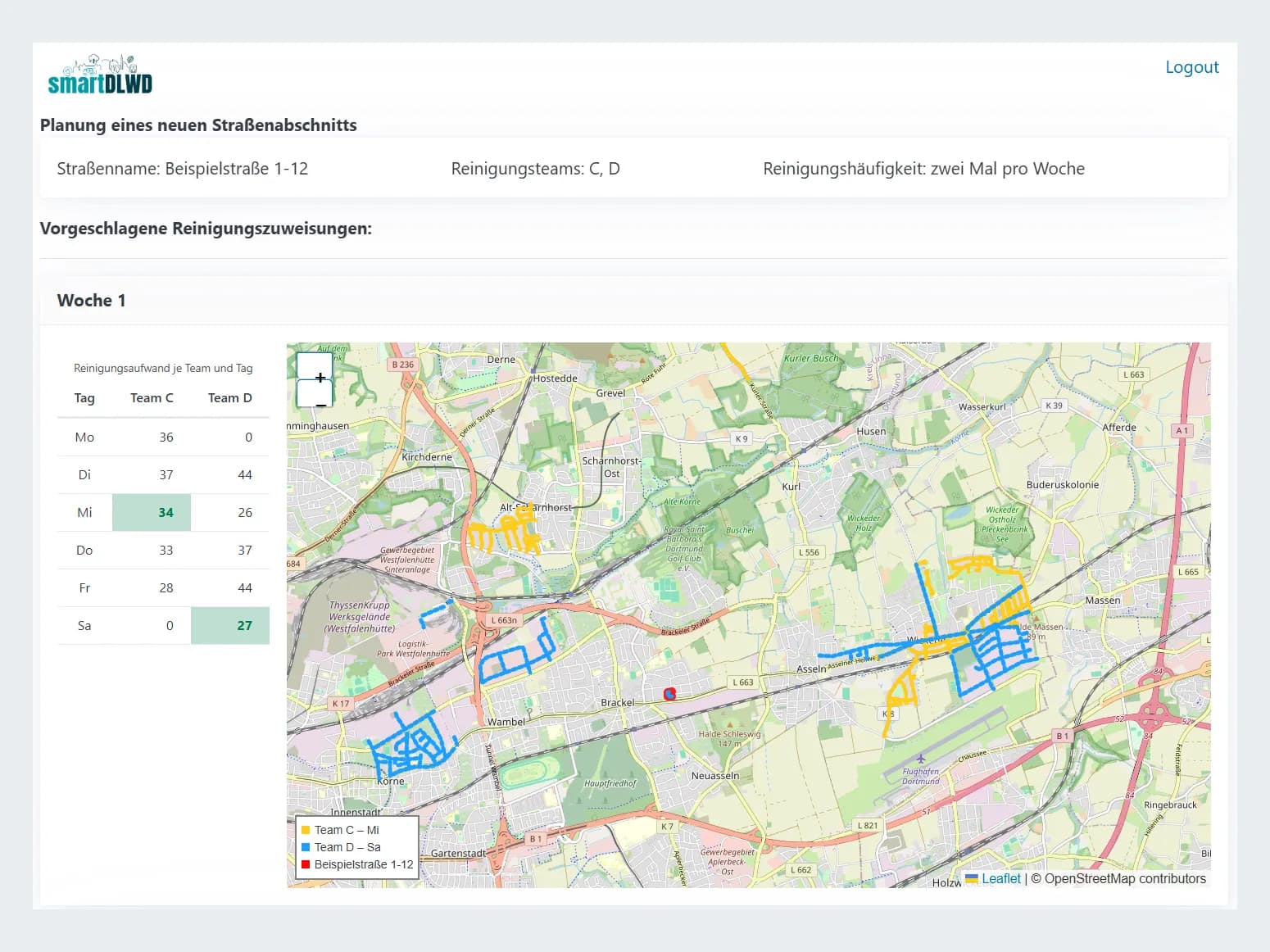Click the yellow Team C – Mi legend swatch

pyautogui.click(x=306, y=830)
